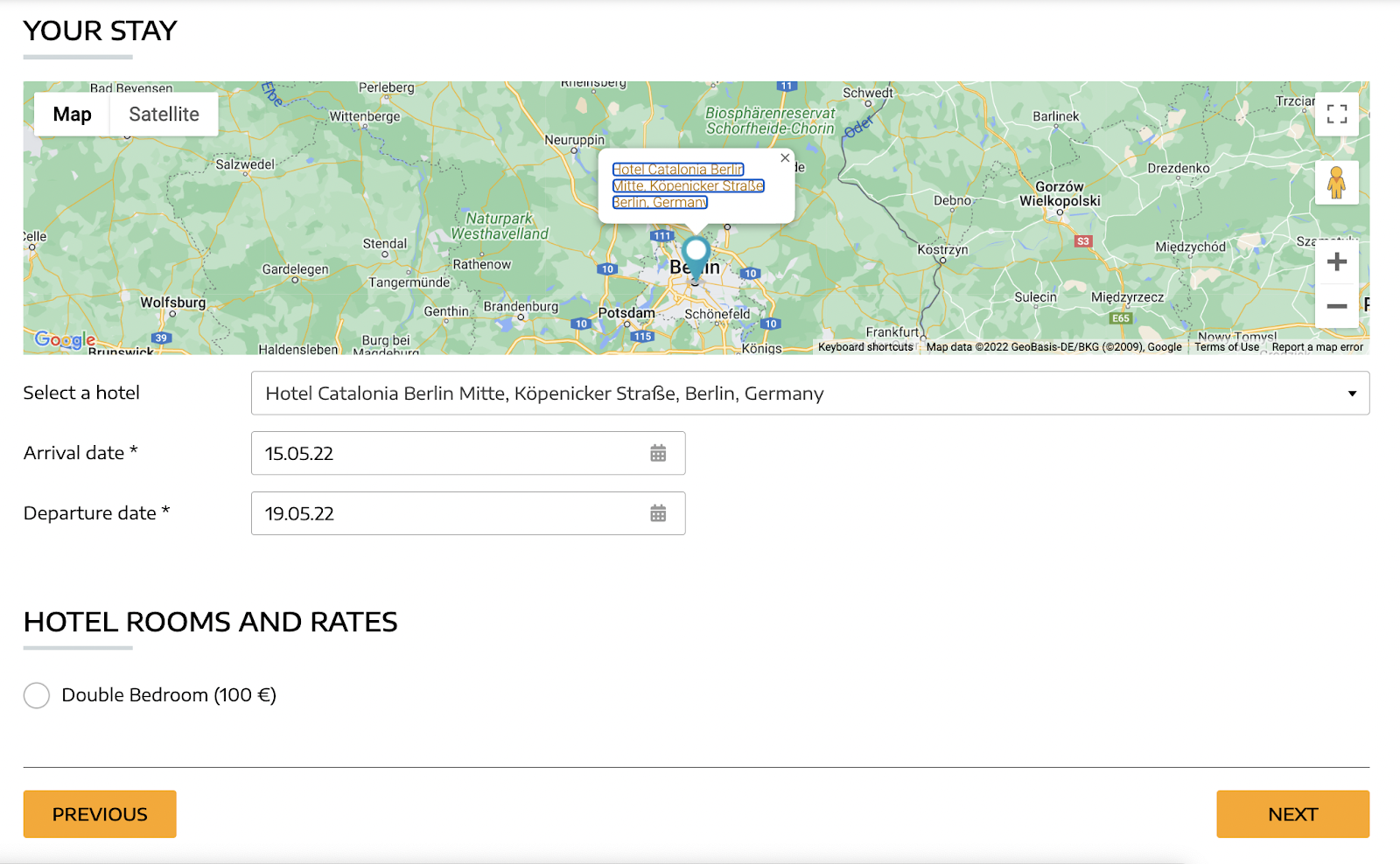
Task: Click Stendal label on map
Action: point(385,244)
